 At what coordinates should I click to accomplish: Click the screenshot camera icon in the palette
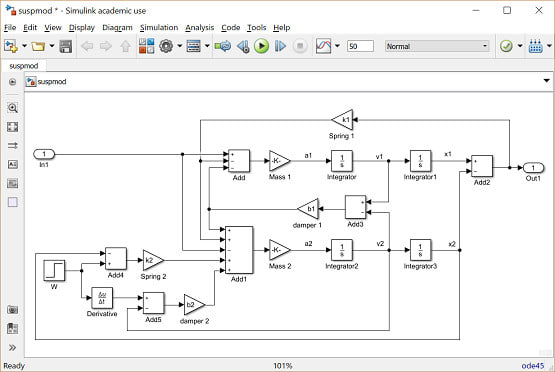[12, 310]
